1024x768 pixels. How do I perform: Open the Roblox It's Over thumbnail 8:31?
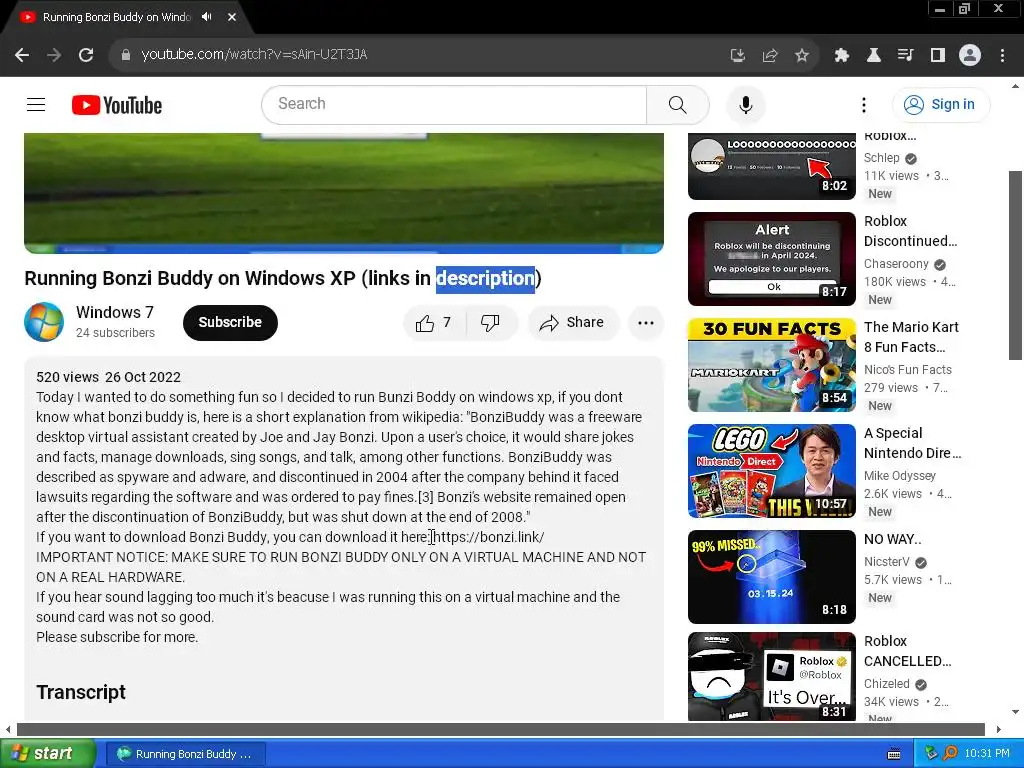coord(772,677)
